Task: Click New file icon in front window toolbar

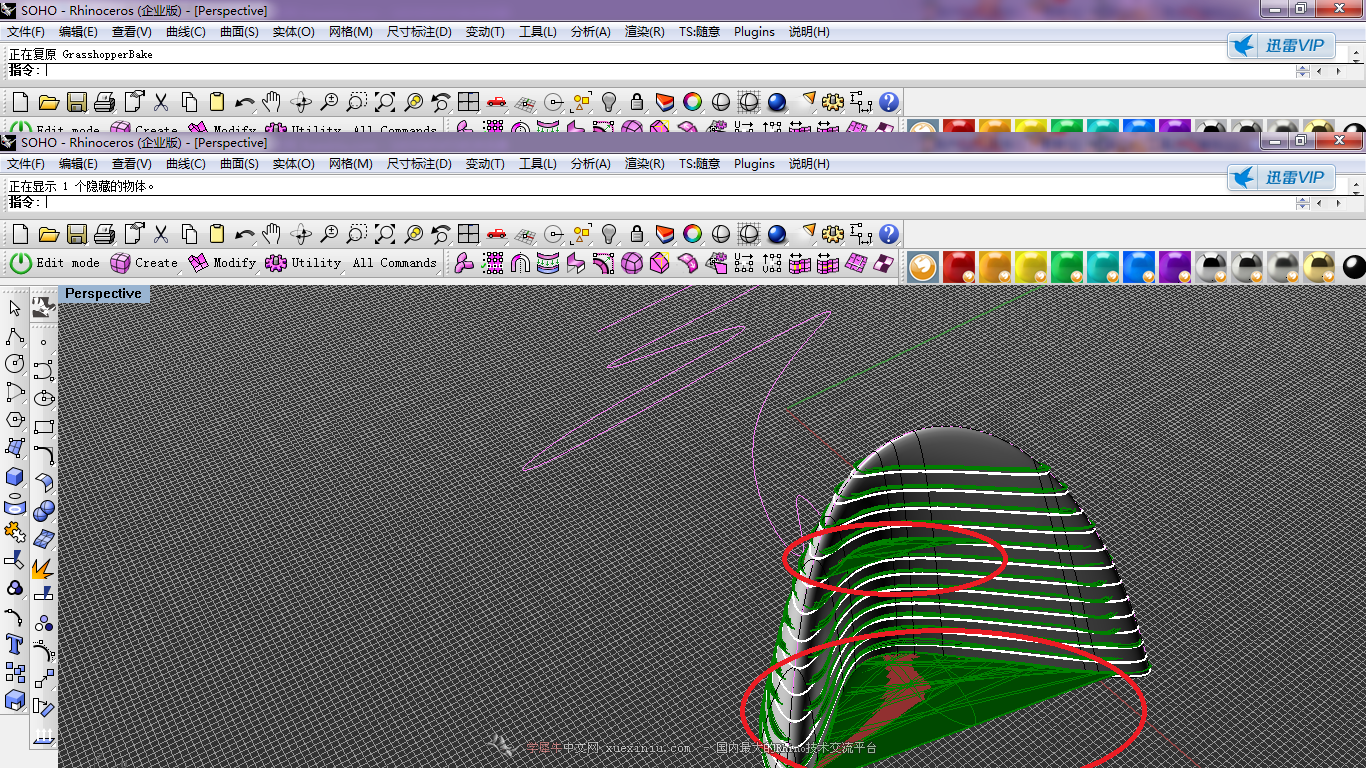Action: click(x=20, y=234)
